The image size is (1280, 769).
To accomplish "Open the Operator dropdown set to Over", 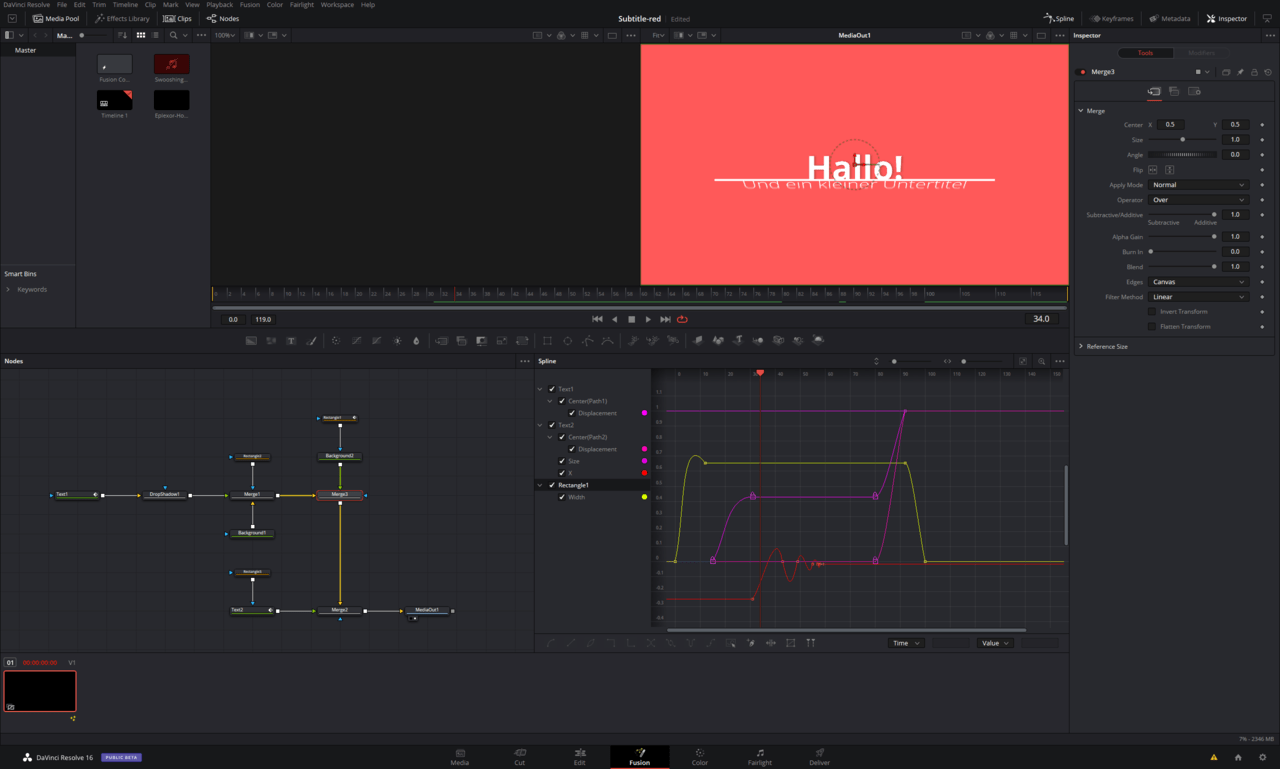I will [1197, 200].
